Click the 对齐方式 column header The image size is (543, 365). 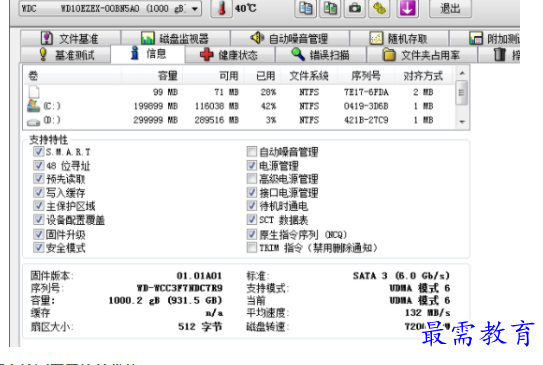coord(423,75)
